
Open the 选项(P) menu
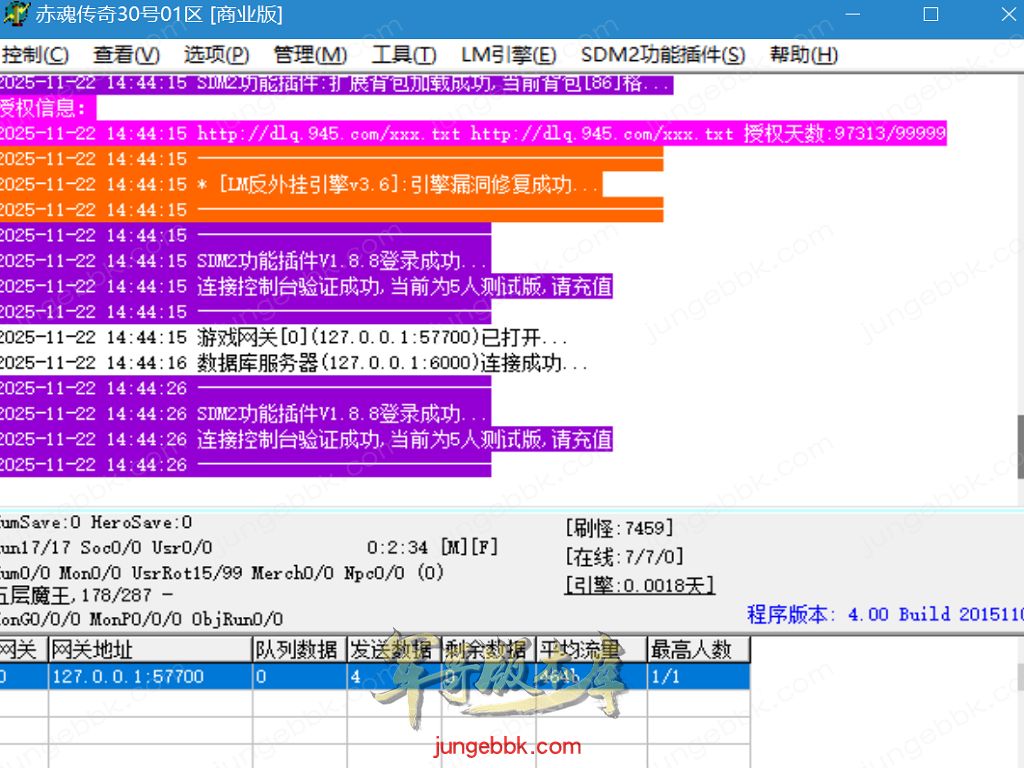[x=216, y=55]
